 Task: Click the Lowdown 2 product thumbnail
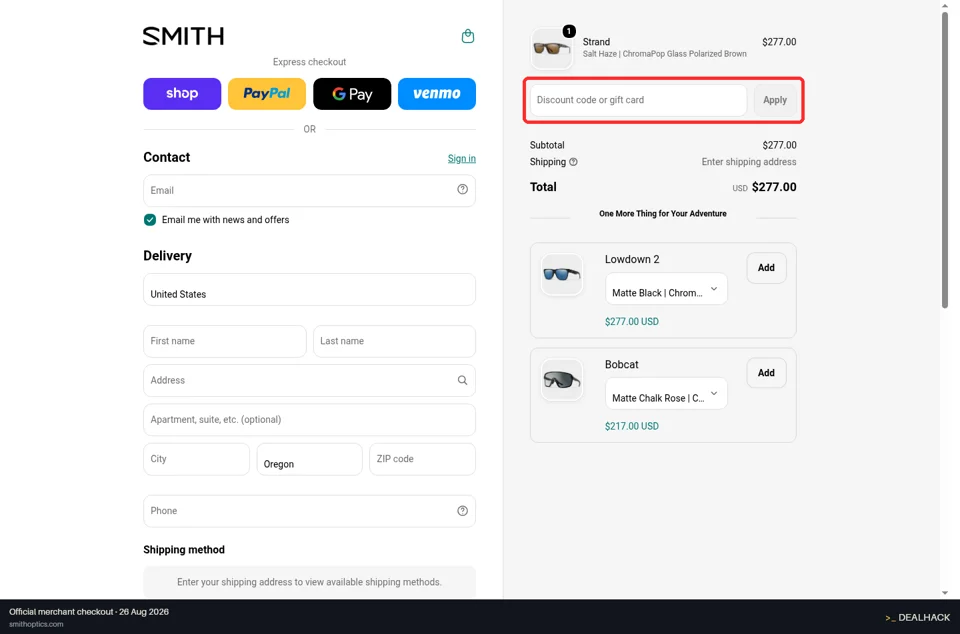[561, 274]
